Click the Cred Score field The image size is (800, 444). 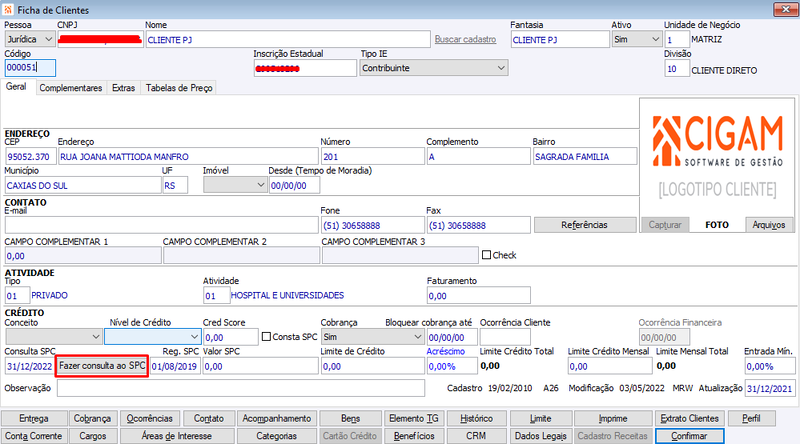click(x=231, y=337)
